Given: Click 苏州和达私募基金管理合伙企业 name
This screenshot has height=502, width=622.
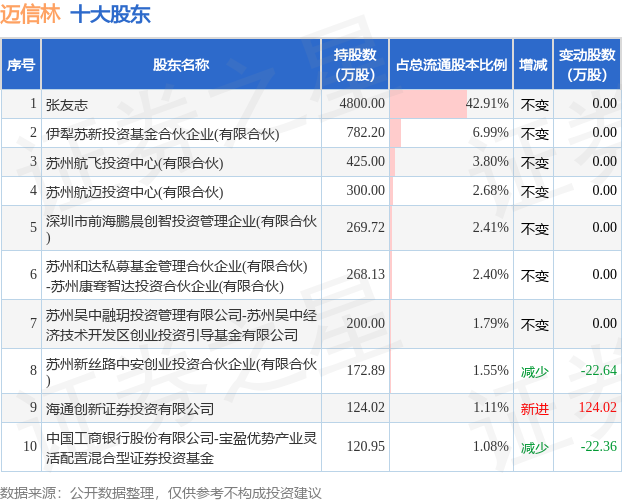Looking at the screenshot, I should [177, 276].
